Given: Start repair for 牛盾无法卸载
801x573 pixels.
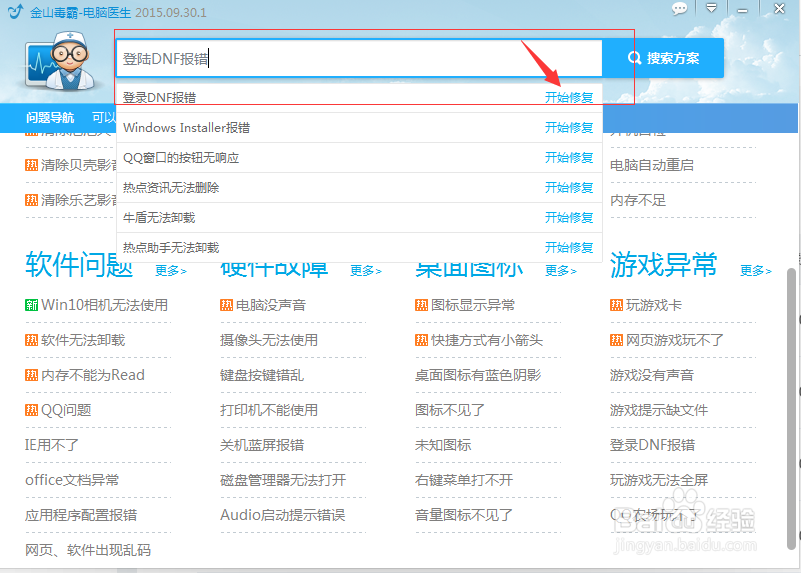Looking at the screenshot, I should tap(569, 218).
